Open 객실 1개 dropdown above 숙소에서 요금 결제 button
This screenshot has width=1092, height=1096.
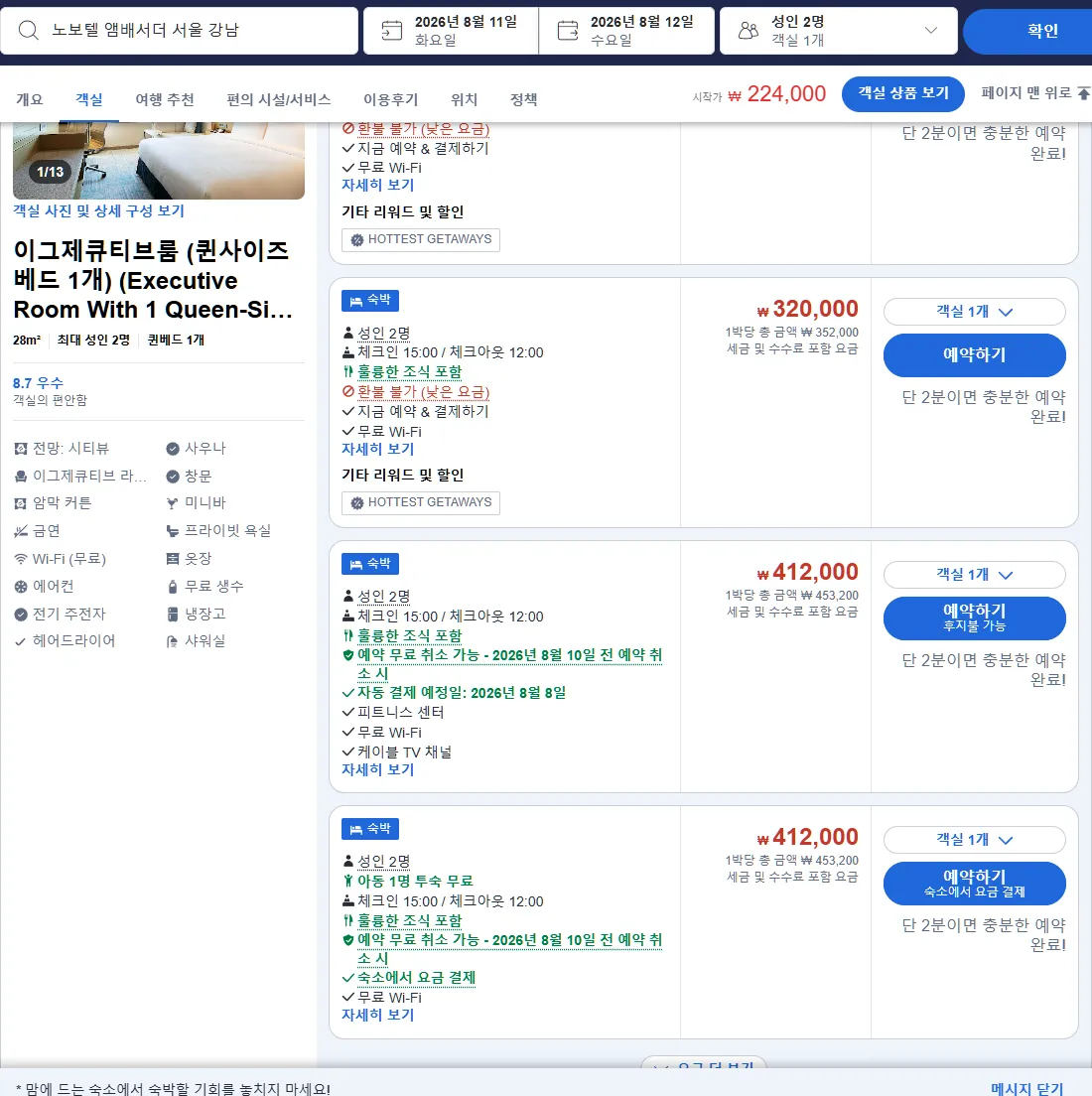[975, 840]
